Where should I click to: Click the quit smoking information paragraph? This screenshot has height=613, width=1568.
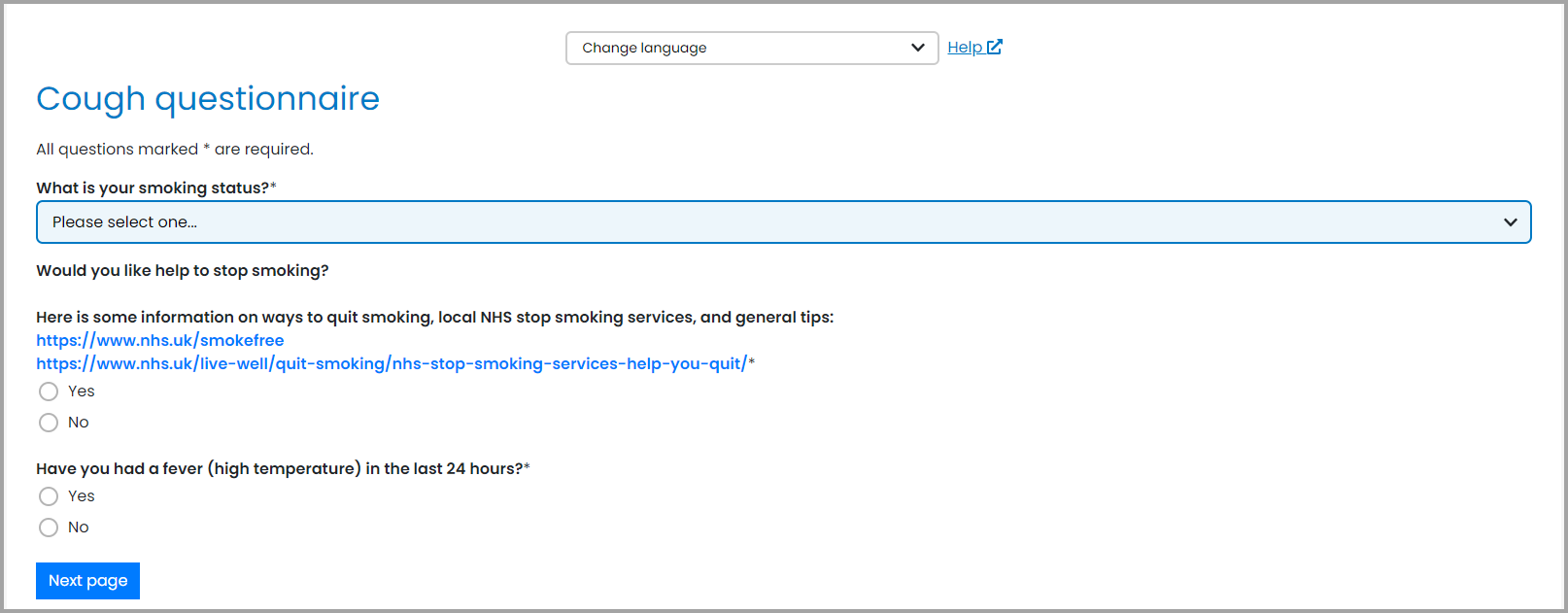(435, 317)
